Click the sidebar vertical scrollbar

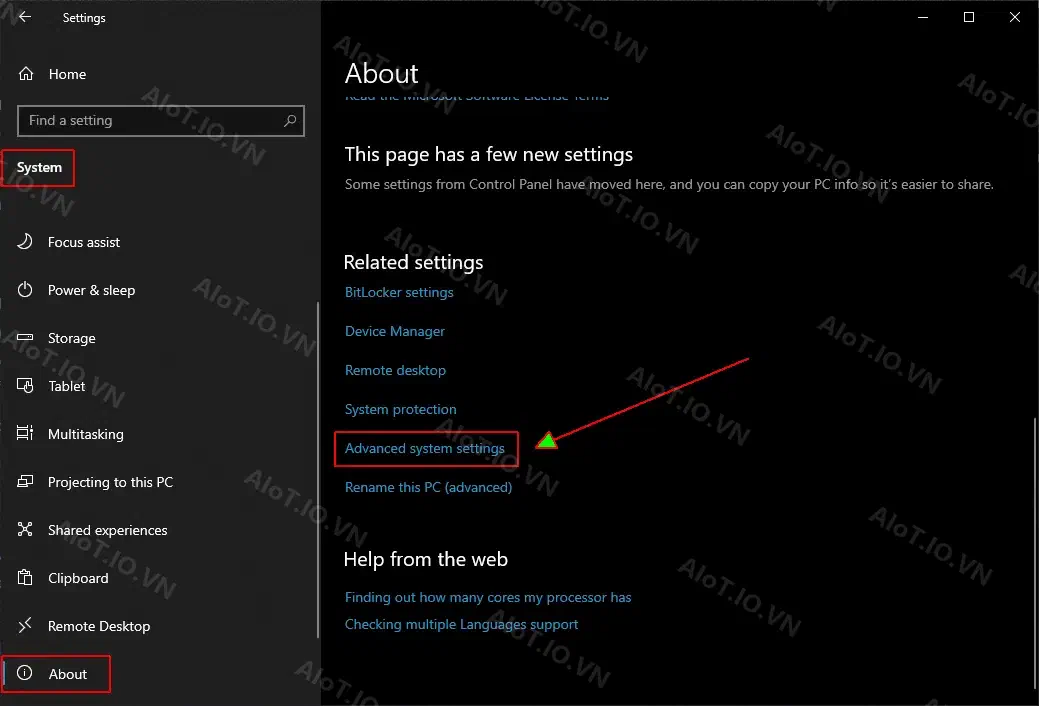coord(318,470)
